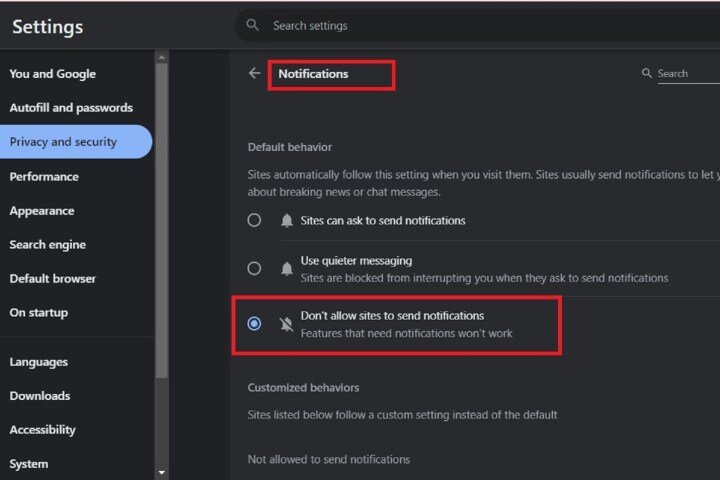Open the You and Google section
This screenshot has height=480, width=720.
(x=52, y=74)
